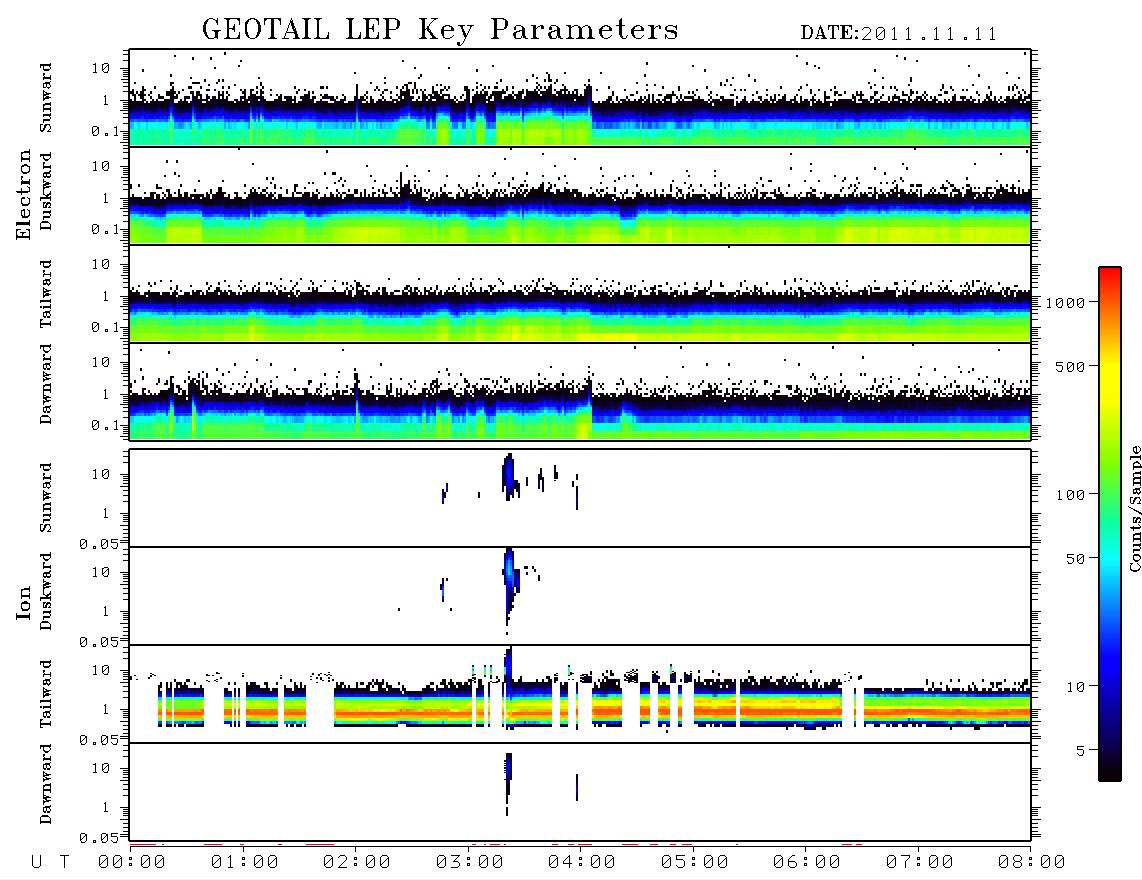Screen dimensions: 1142x880
Task: Click the Electron group axis label
Action: click(x=24, y=194)
